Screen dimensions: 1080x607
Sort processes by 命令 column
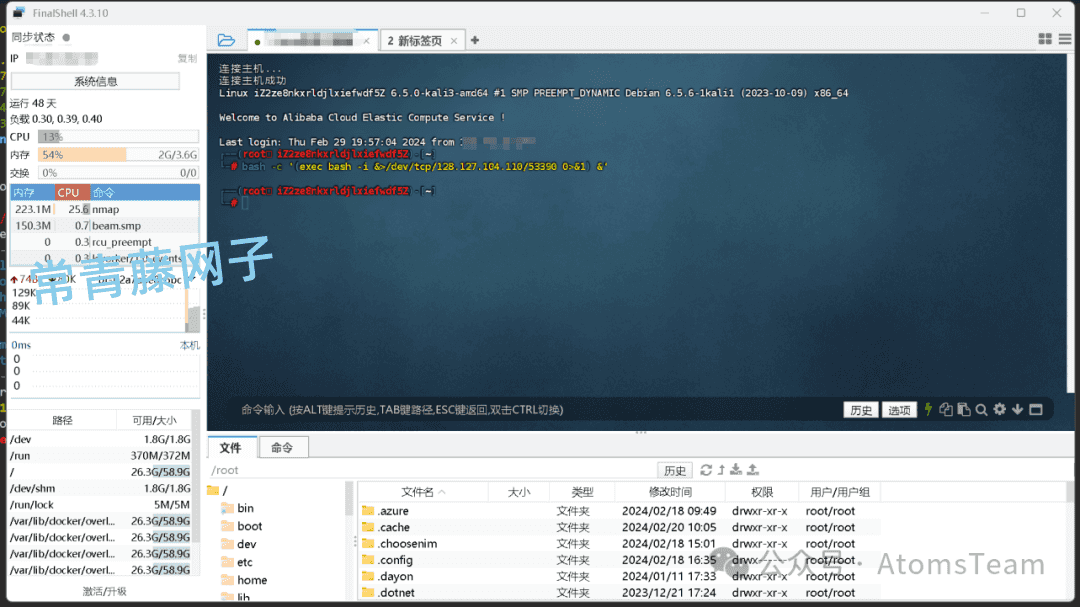tap(145, 192)
